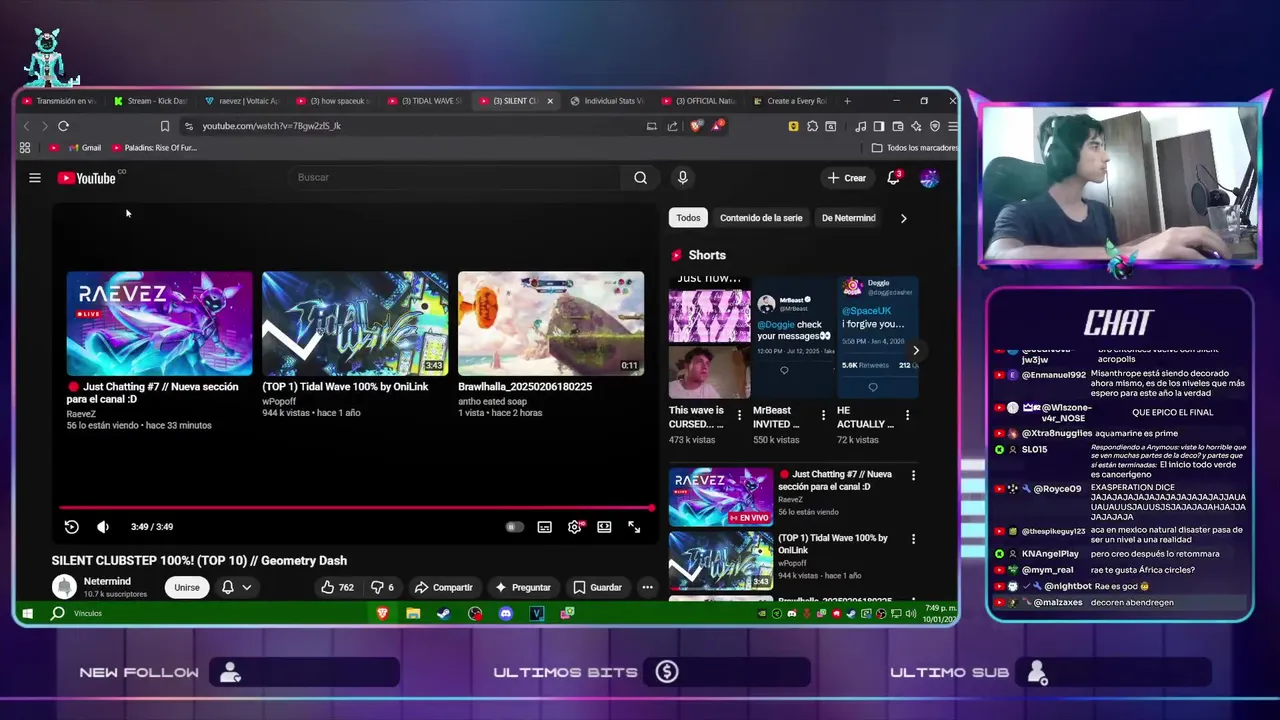Click the Unirse join button
Viewport: 1280px width, 720px height.
coord(187,588)
